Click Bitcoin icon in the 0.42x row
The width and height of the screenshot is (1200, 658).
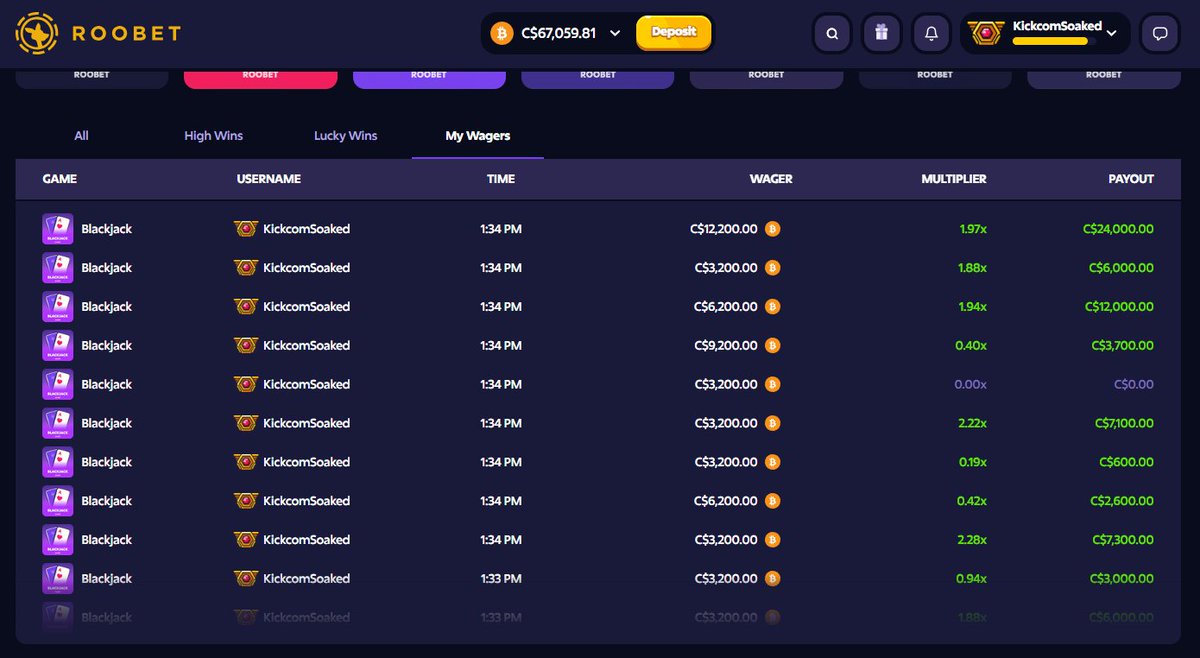(x=772, y=501)
